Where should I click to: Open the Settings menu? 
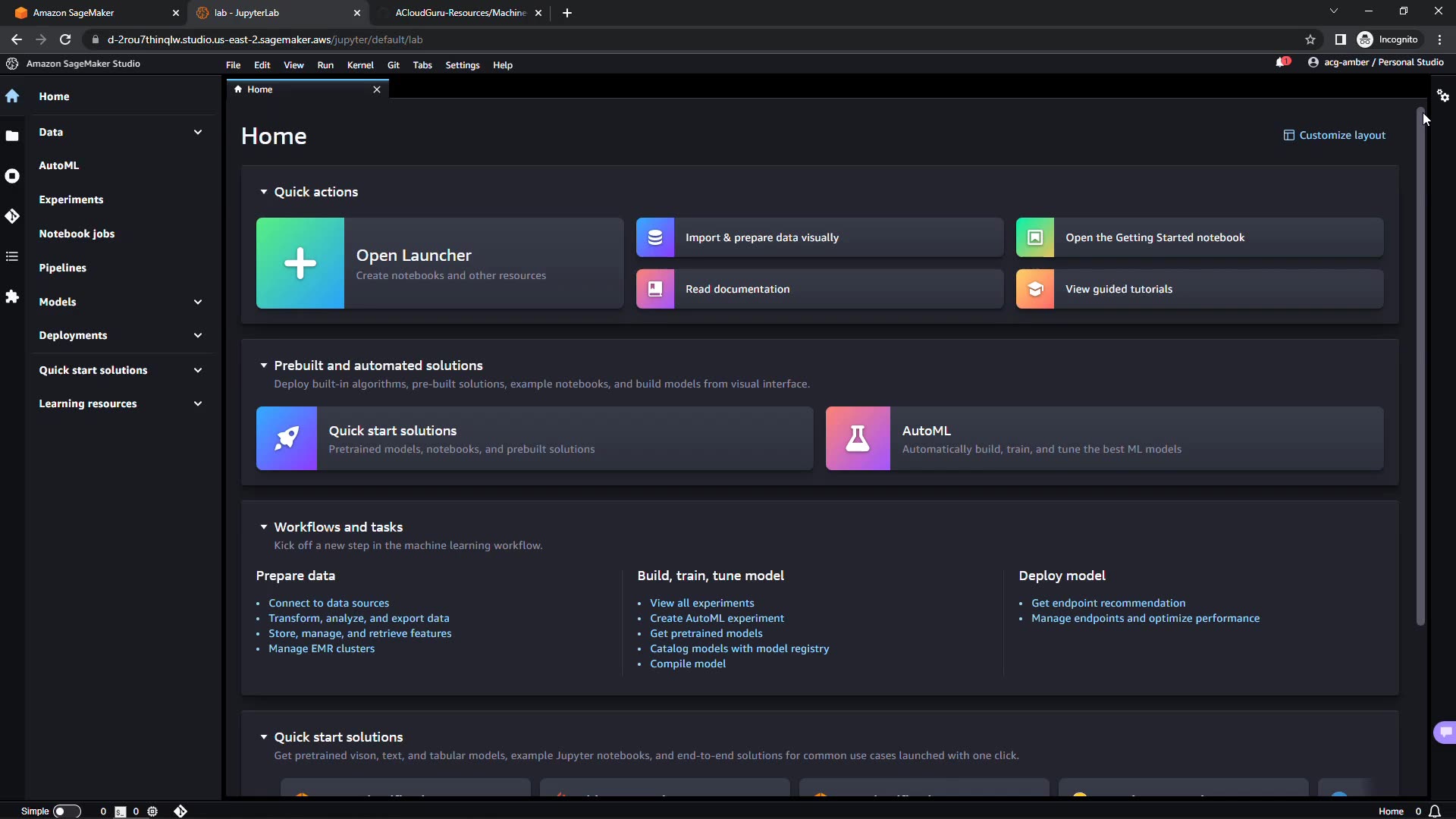pyautogui.click(x=462, y=65)
